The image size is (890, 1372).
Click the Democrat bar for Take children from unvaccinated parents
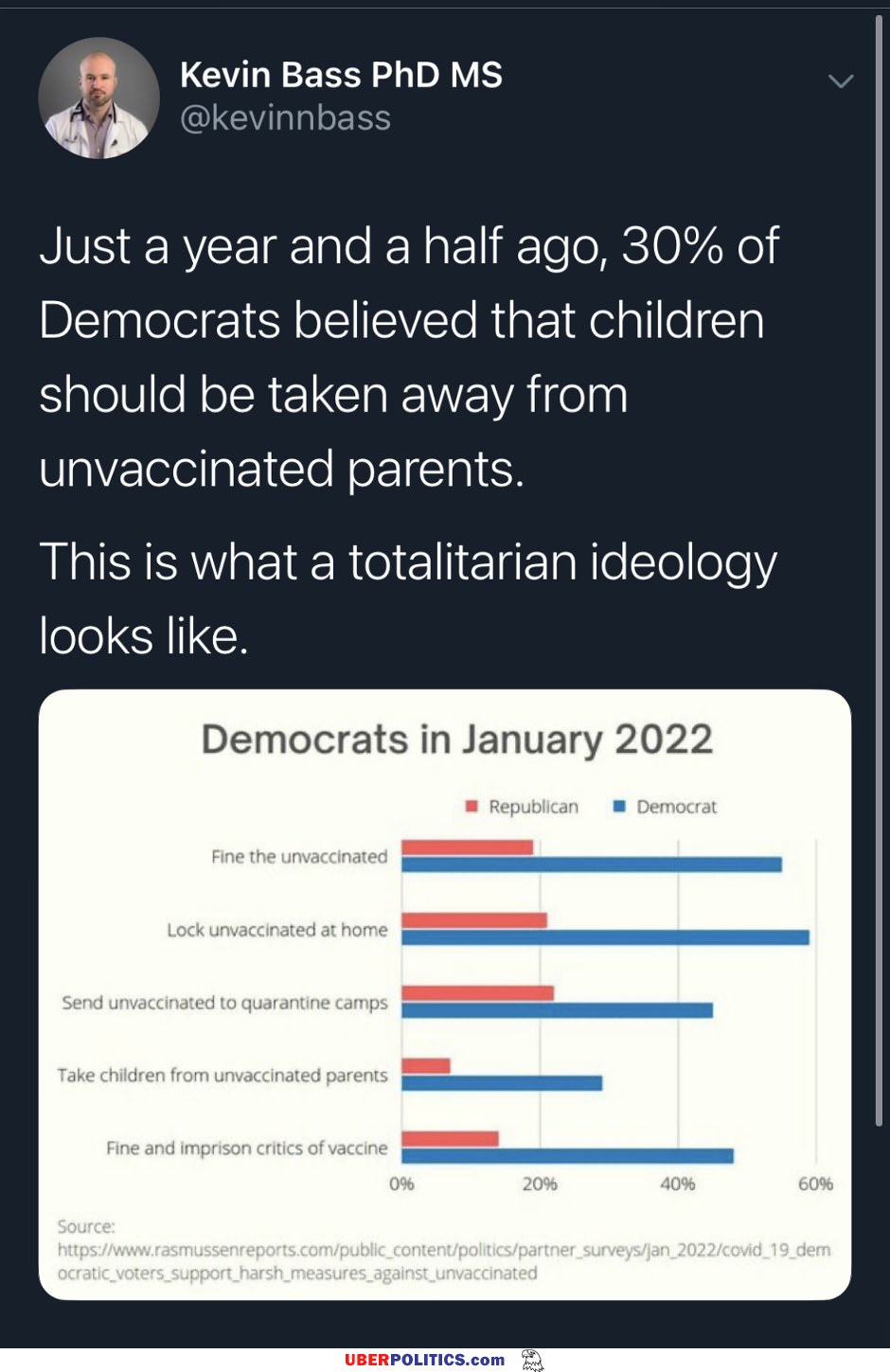502,1083
